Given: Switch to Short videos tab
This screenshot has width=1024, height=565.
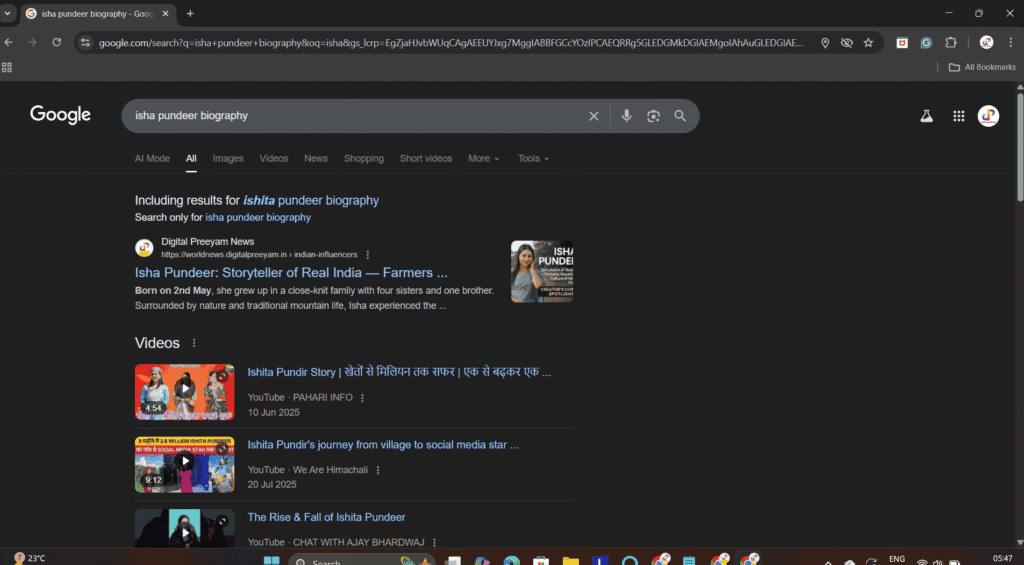Looking at the screenshot, I should [x=426, y=159].
